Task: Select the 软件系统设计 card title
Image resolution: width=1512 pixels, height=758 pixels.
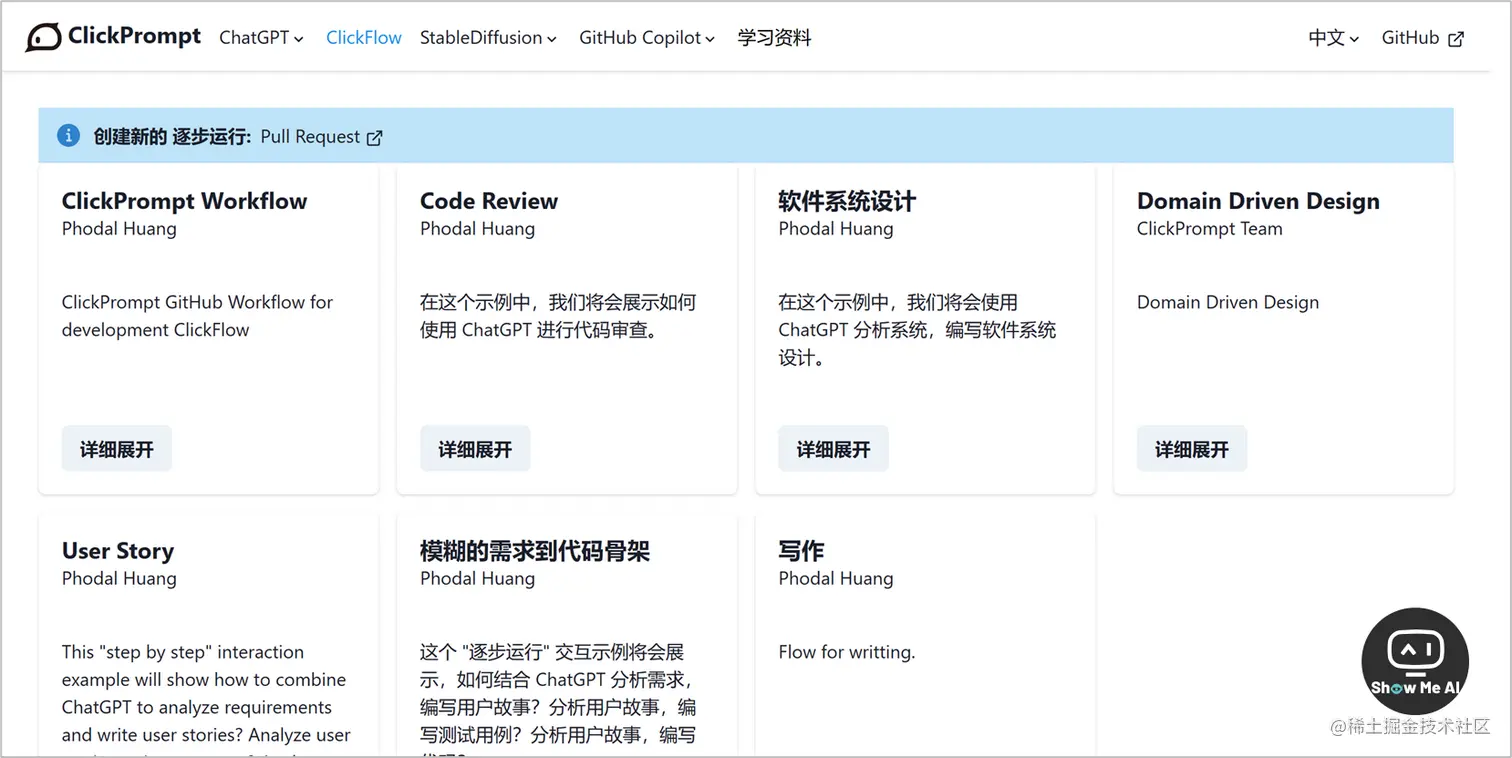Action: coord(847,201)
